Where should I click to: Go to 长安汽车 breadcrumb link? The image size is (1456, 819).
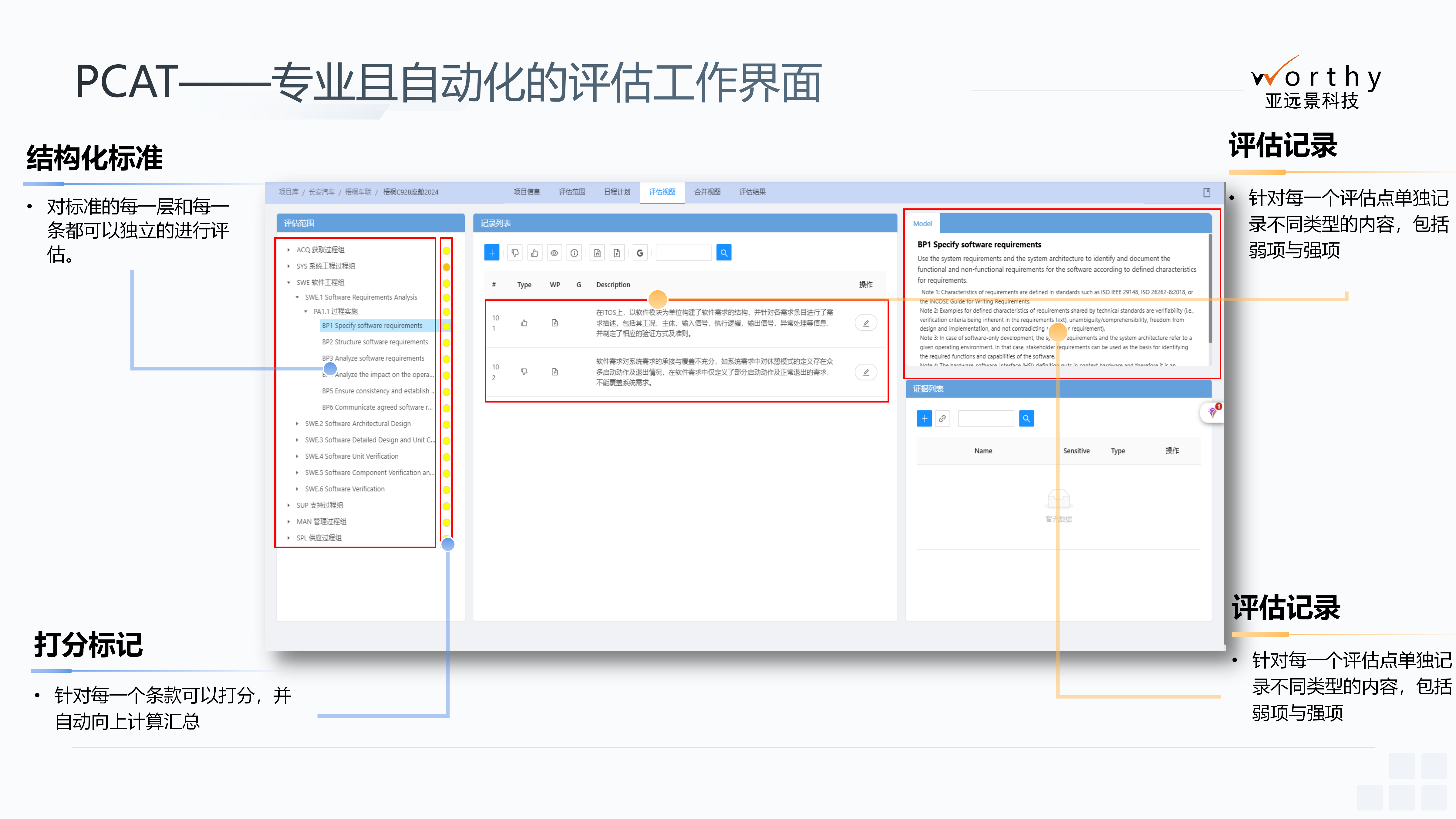(322, 192)
